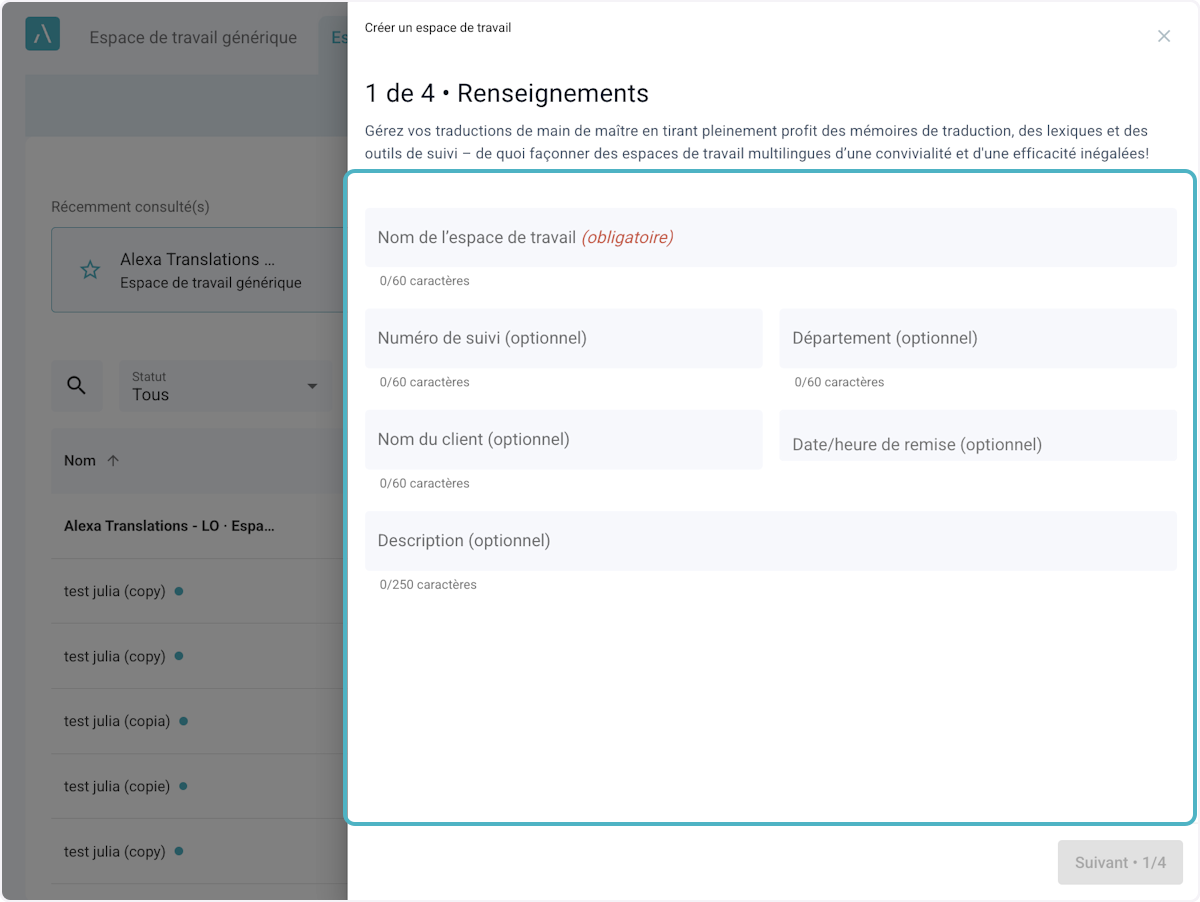Switch to Espace de travail générique tab
This screenshot has height=902, width=1200.
coord(193,38)
